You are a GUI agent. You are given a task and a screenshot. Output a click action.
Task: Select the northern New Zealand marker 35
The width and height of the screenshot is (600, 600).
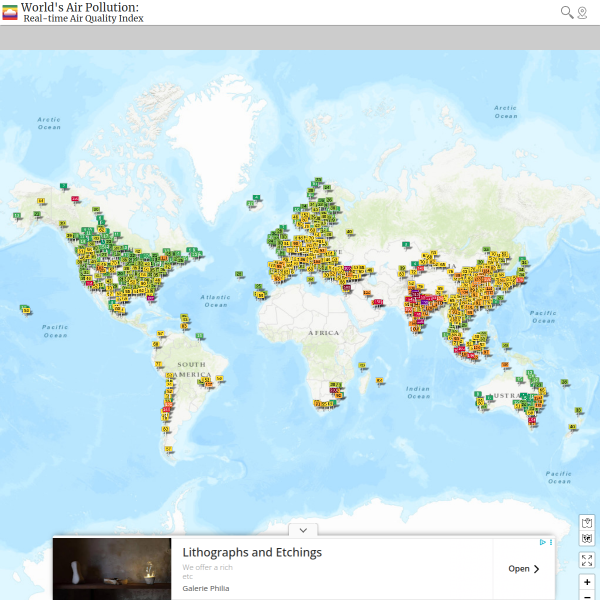point(579,410)
